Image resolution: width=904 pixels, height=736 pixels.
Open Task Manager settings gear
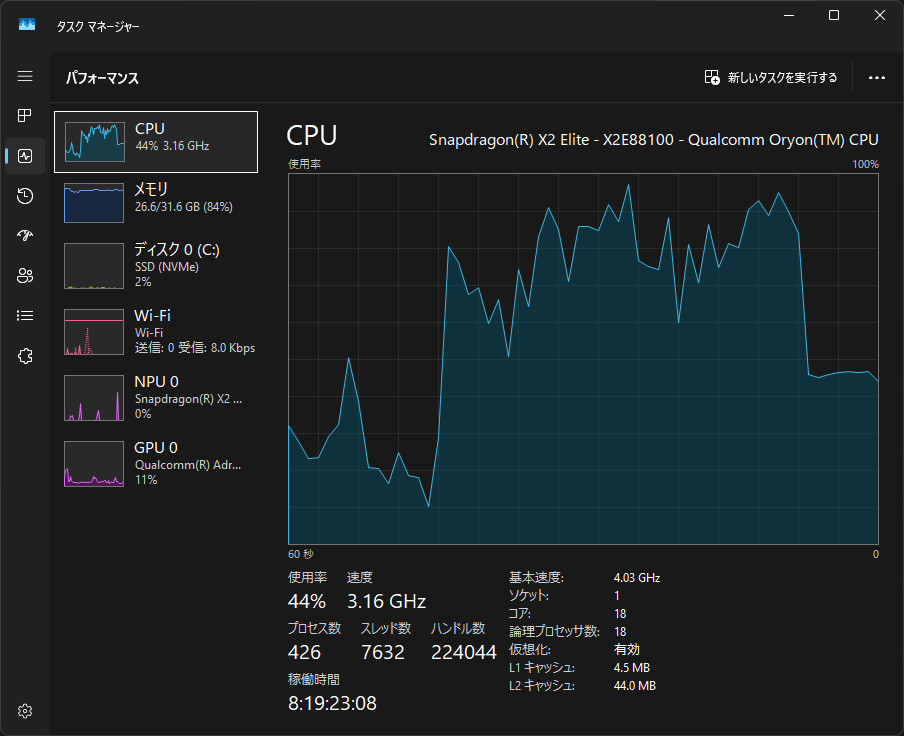[26, 711]
